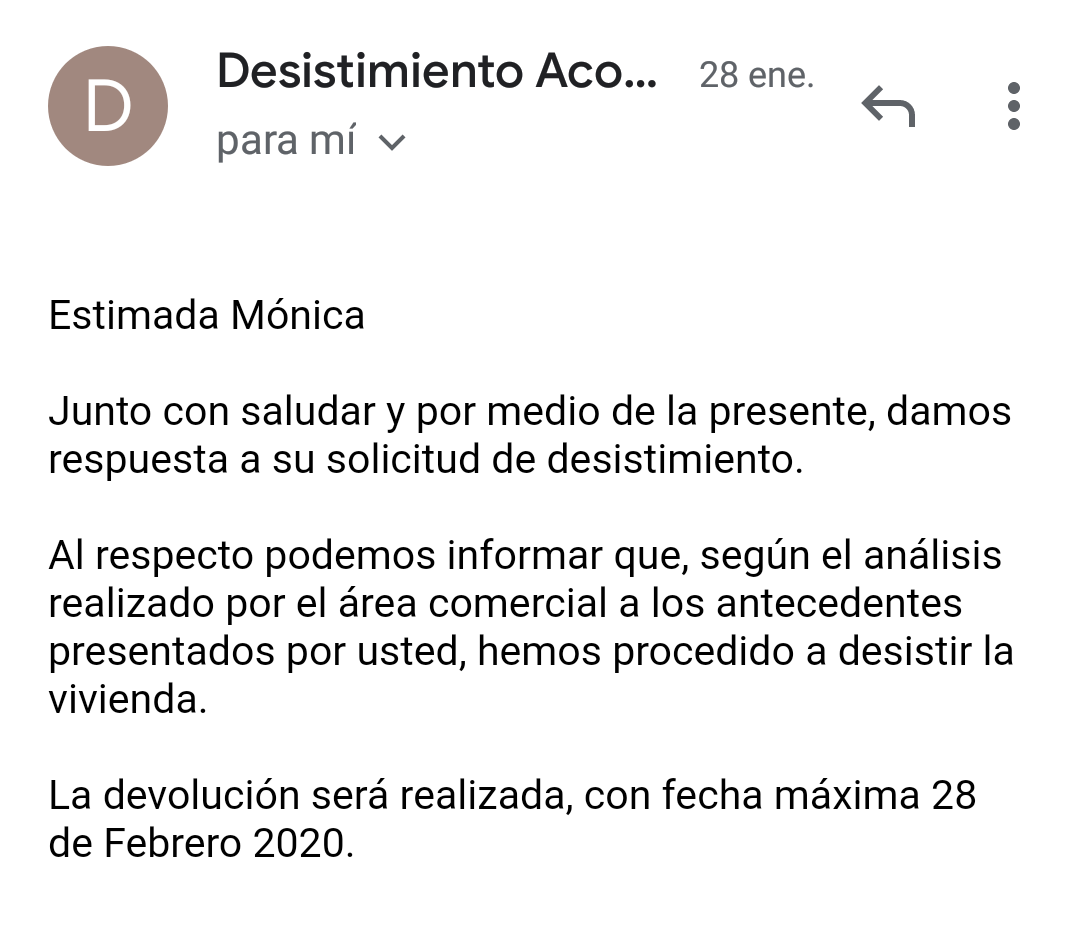The height and width of the screenshot is (928, 1080).
Task: Click the word 'antecedentes' in the message
Action: point(839,604)
